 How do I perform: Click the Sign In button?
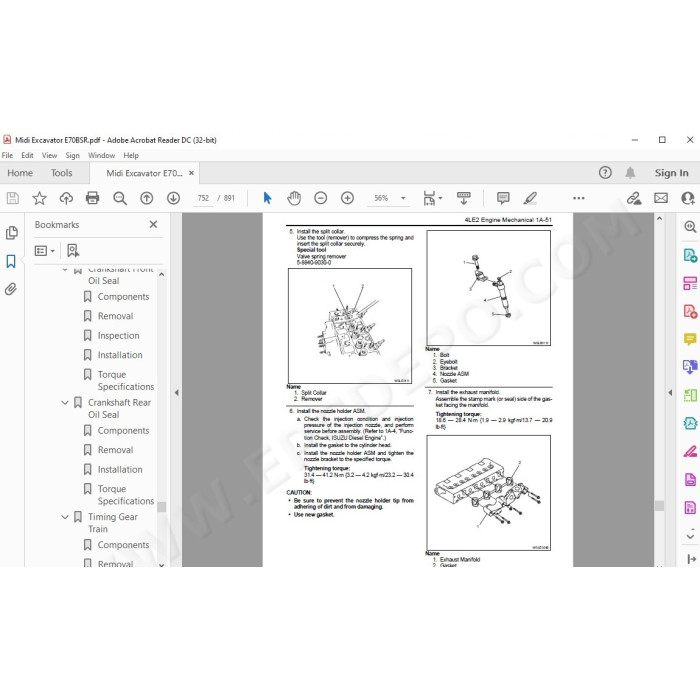[x=671, y=173]
